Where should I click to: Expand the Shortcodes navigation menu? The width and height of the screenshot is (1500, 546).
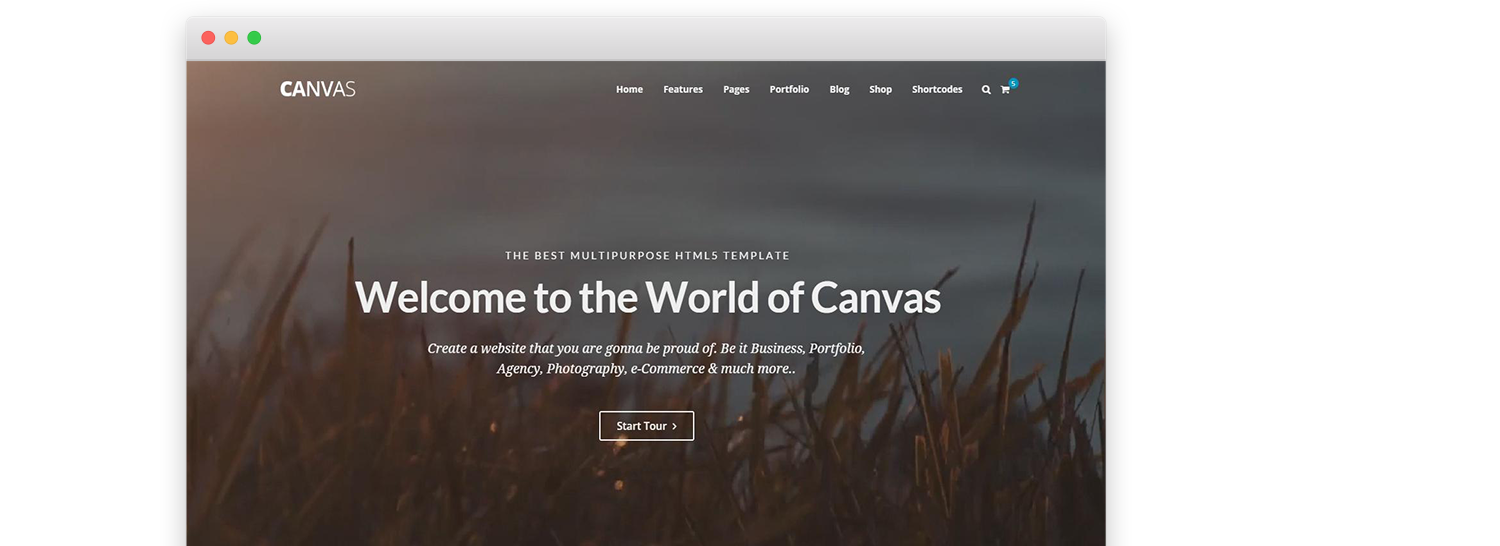[x=937, y=90]
